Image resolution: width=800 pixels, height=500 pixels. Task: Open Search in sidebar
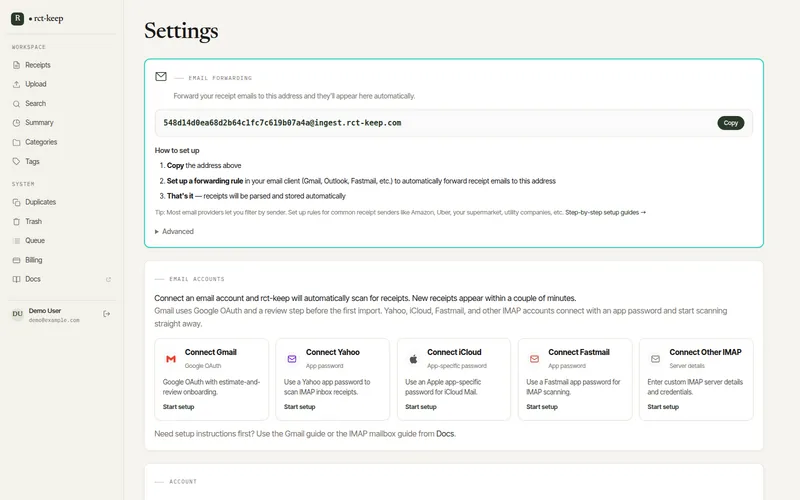[36, 104]
